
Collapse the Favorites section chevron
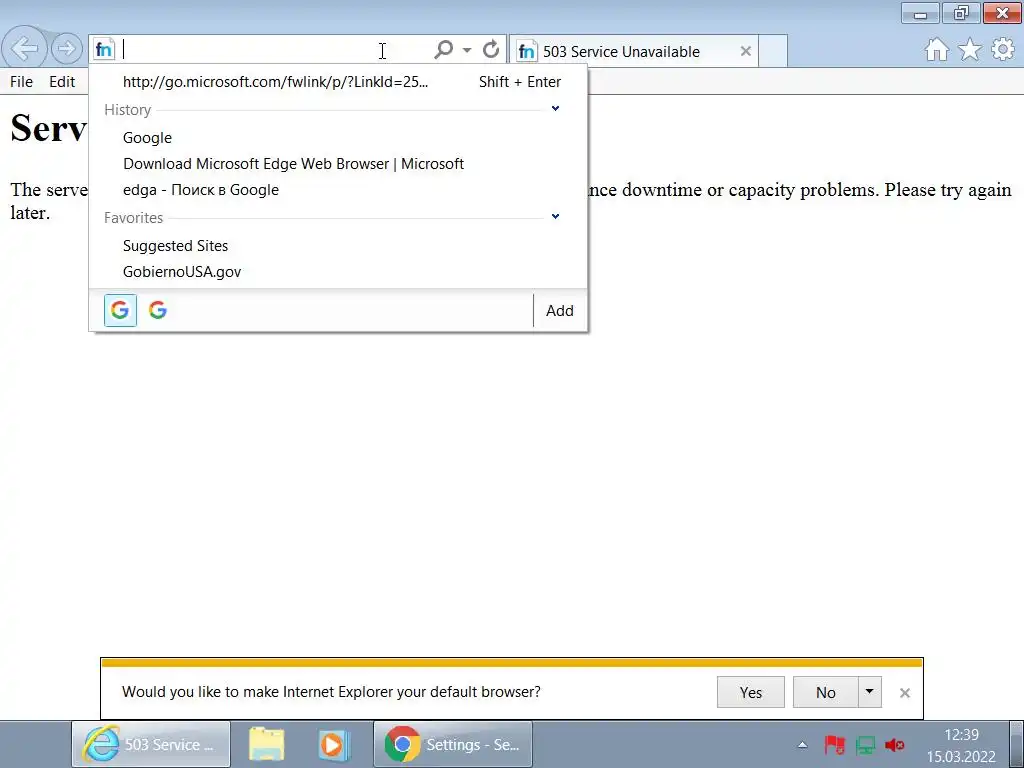[555, 216]
